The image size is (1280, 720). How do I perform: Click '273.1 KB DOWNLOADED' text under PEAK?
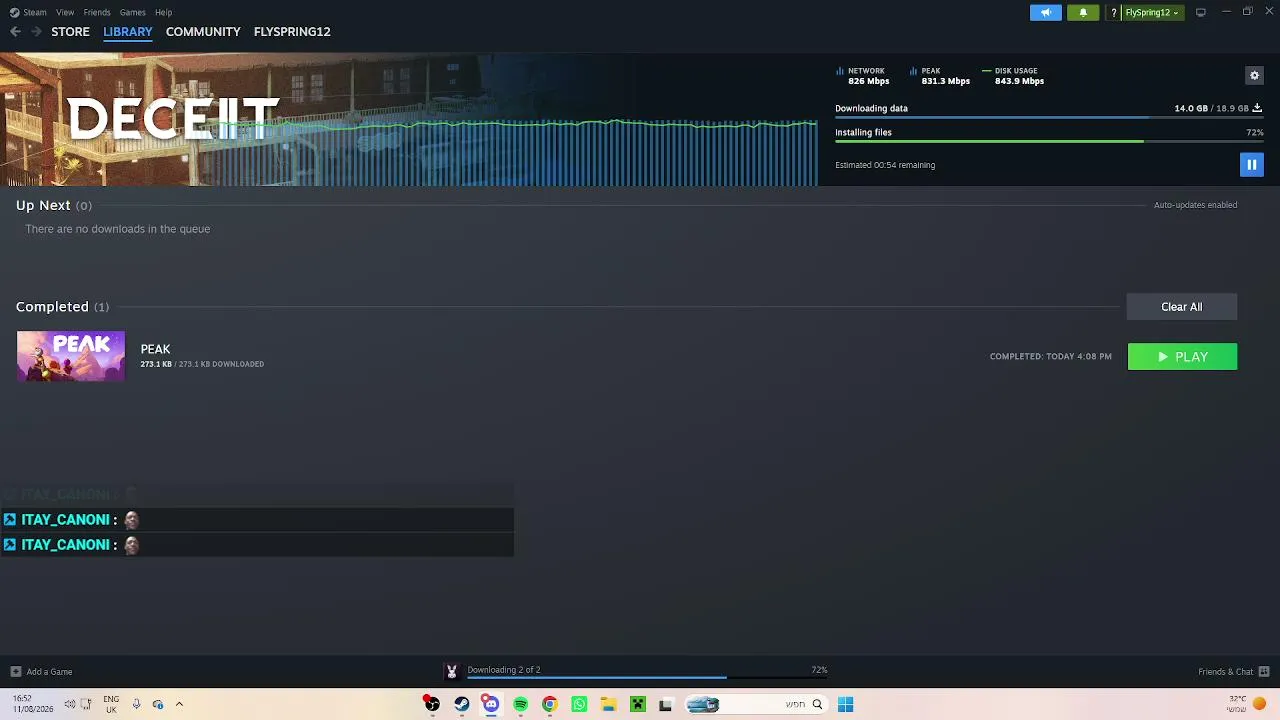(221, 364)
